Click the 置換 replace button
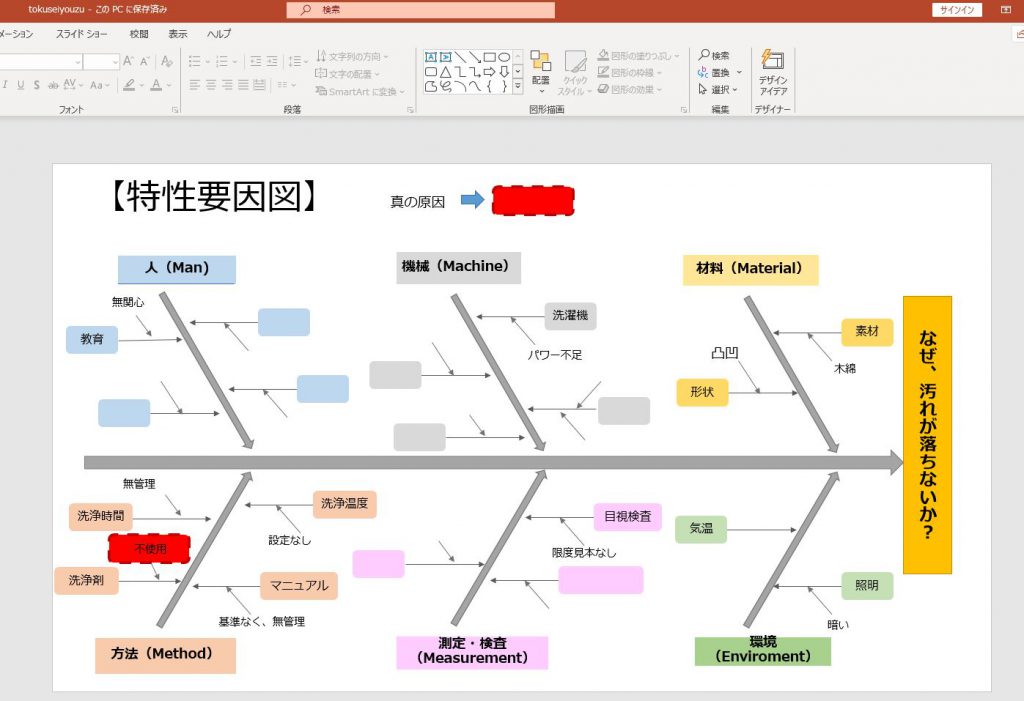This screenshot has width=1024, height=701. pos(719,72)
